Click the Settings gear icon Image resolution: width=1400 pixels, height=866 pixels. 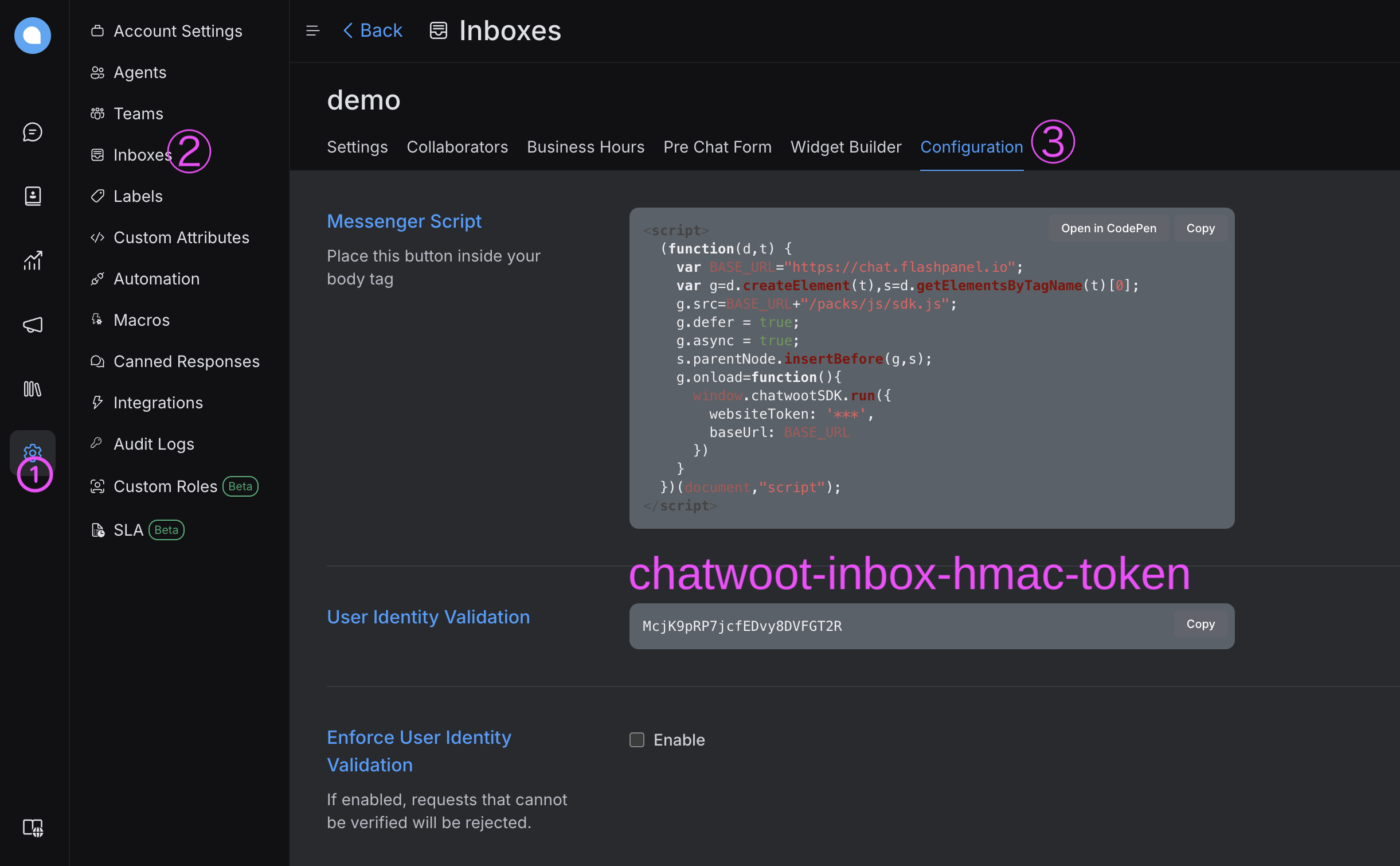33,451
